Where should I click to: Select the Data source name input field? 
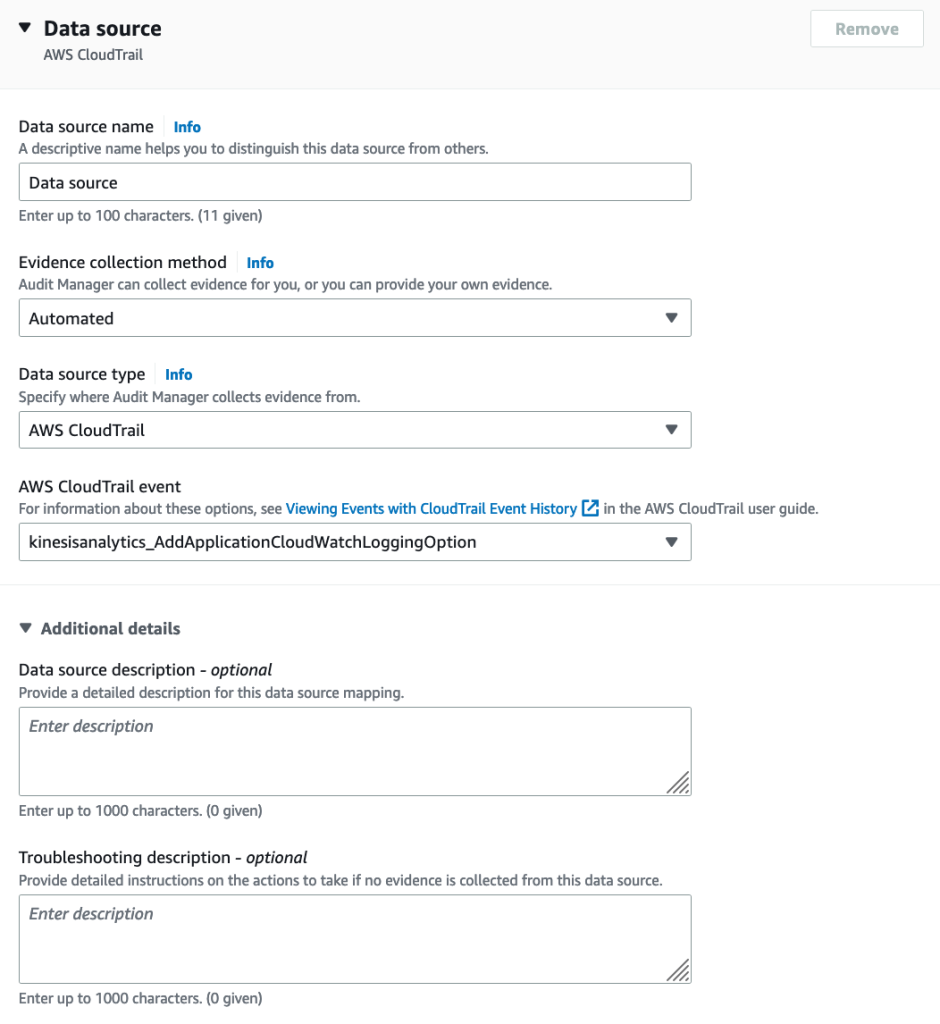point(355,181)
